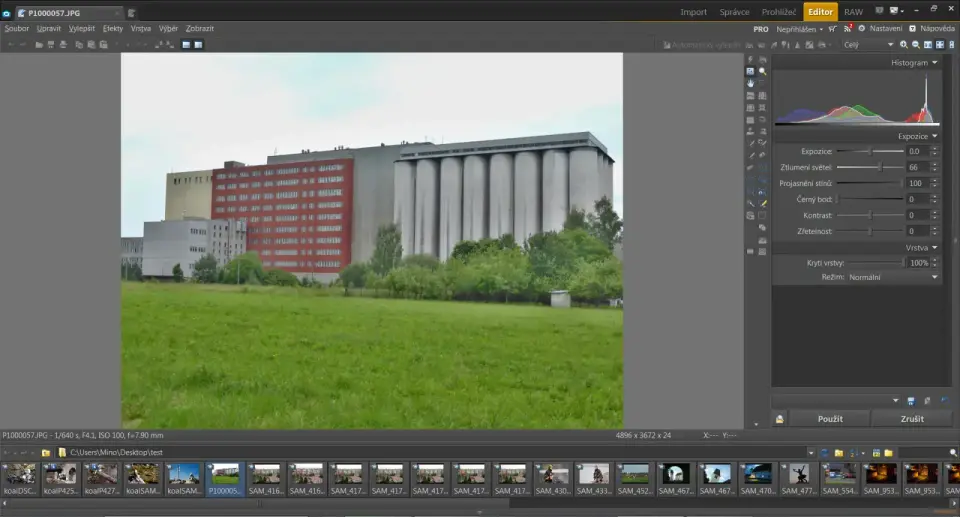The image size is (960, 517).
Task: Select the magnifier zoom tool
Action: pyautogui.click(x=762, y=71)
